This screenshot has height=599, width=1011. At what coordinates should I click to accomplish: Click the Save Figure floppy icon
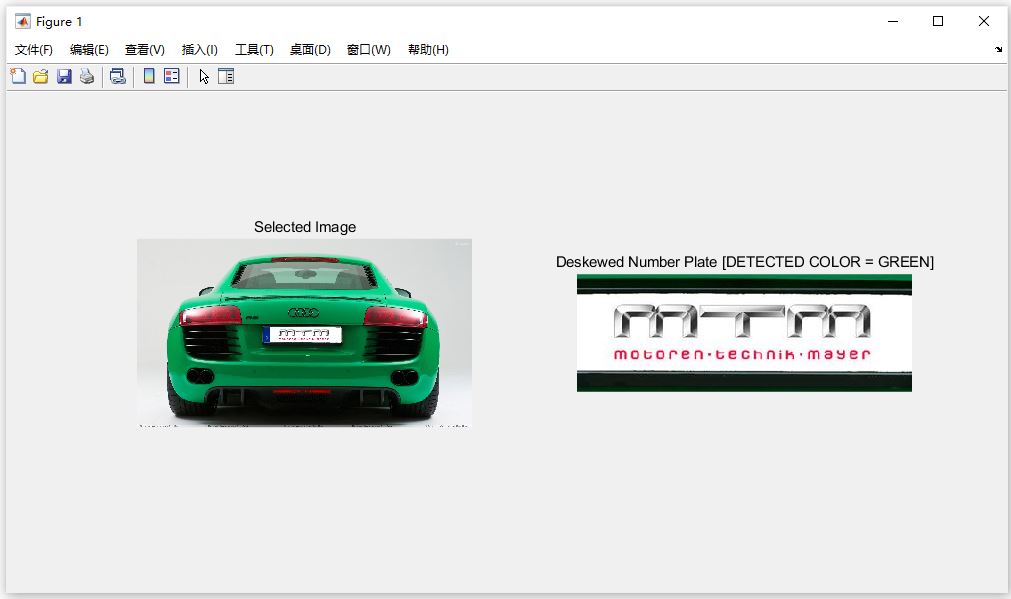pos(64,77)
